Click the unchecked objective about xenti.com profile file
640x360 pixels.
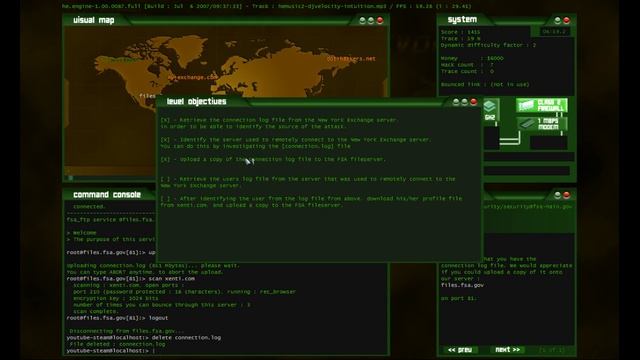pos(311,202)
